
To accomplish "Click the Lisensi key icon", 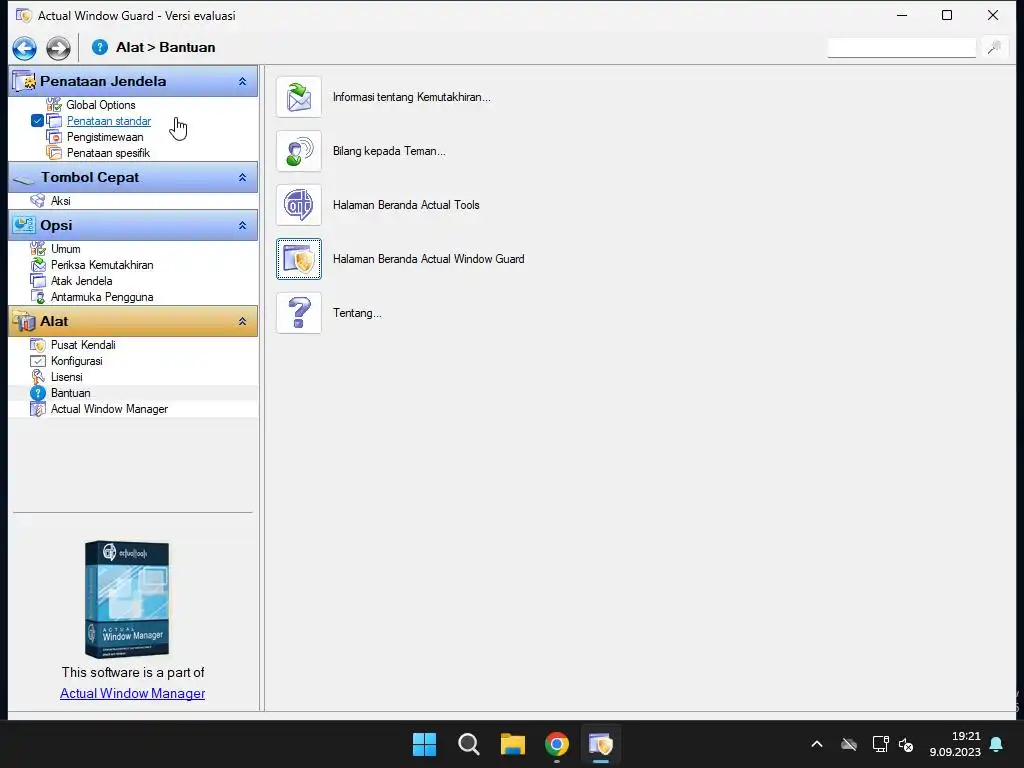I will tap(38, 377).
